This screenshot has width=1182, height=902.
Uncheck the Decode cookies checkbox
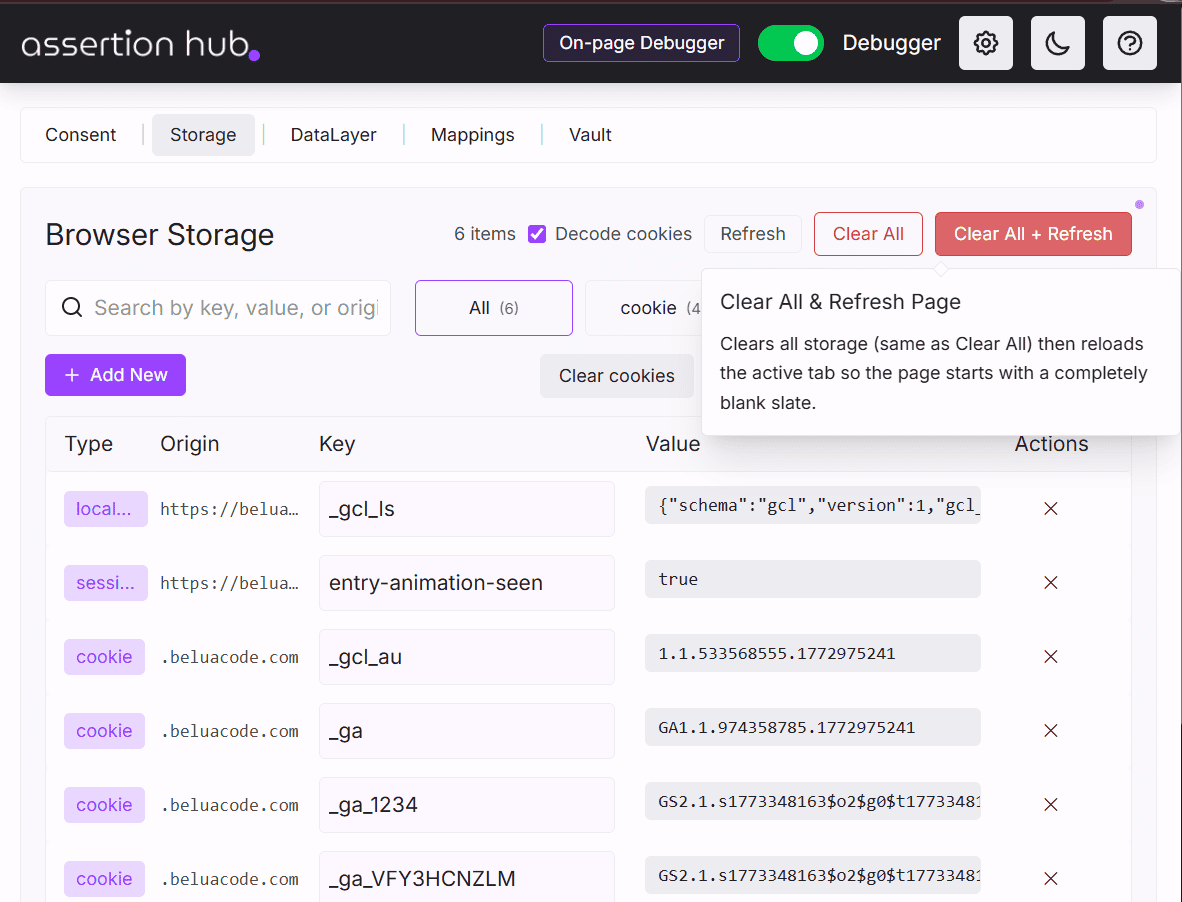pyautogui.click(x=537, y=233)
